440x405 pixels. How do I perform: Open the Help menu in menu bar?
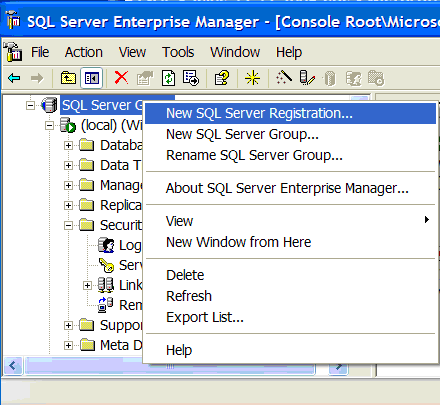pyautogui.click(x=289, y=52)
